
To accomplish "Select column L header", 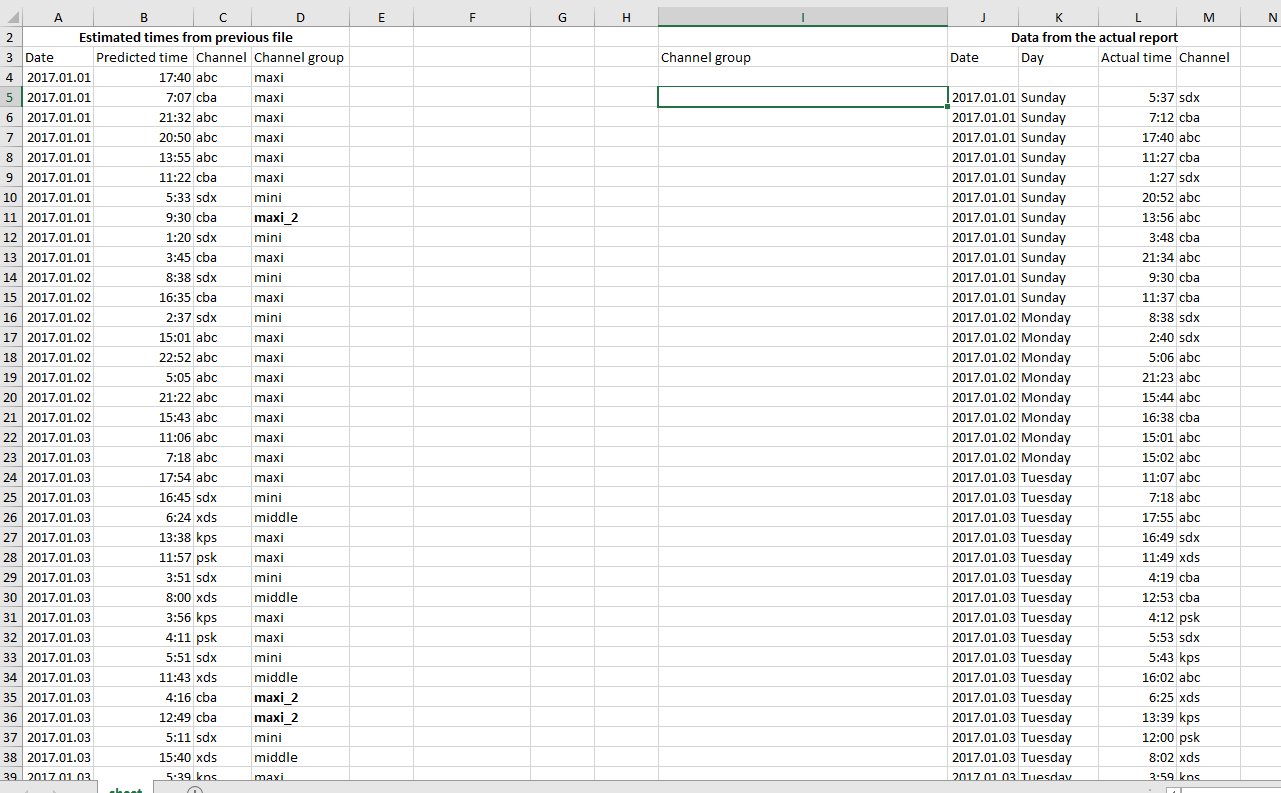I will pos(1138,17).
